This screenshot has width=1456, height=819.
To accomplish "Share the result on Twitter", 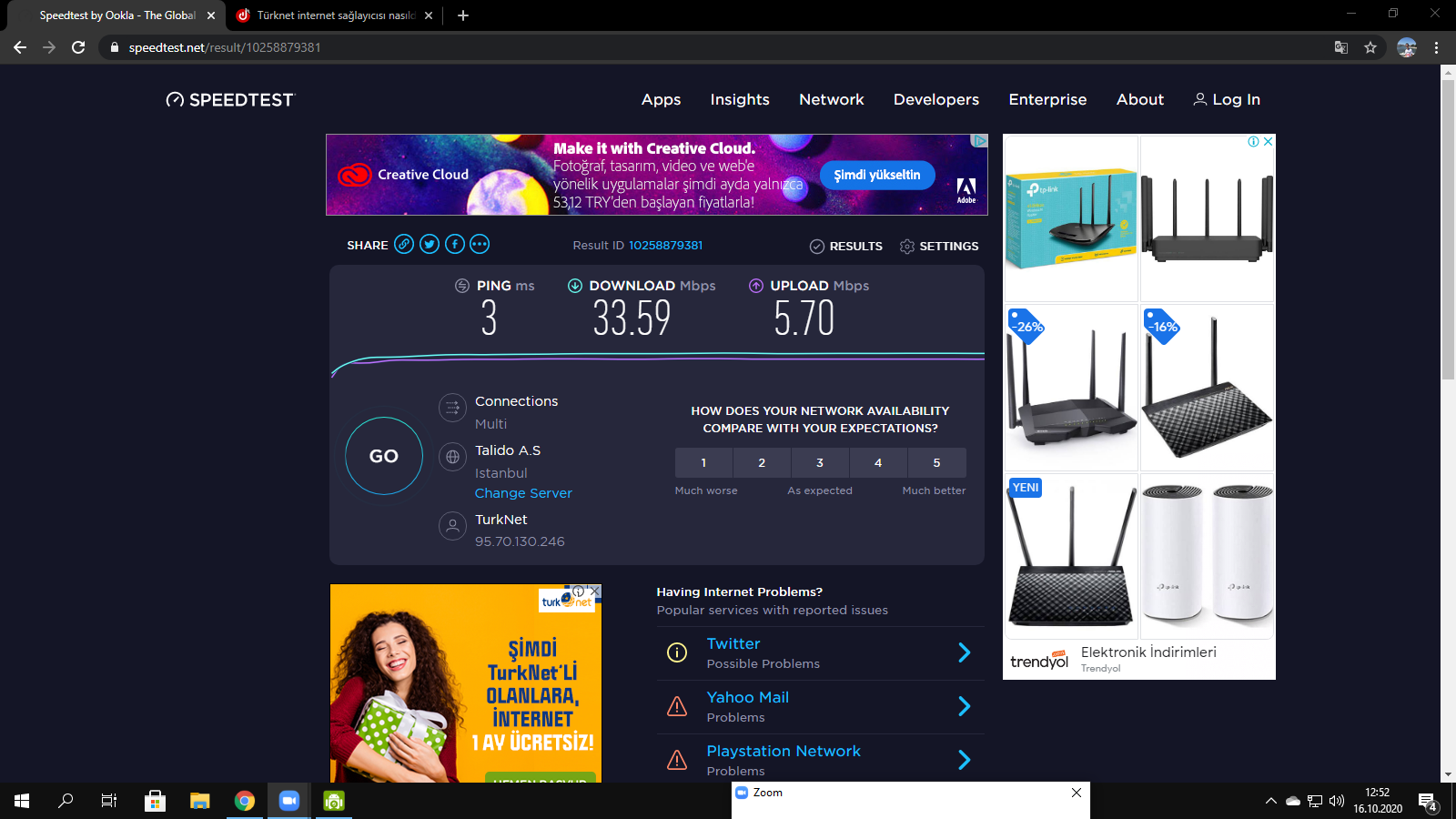I will (x=430, y=244).
